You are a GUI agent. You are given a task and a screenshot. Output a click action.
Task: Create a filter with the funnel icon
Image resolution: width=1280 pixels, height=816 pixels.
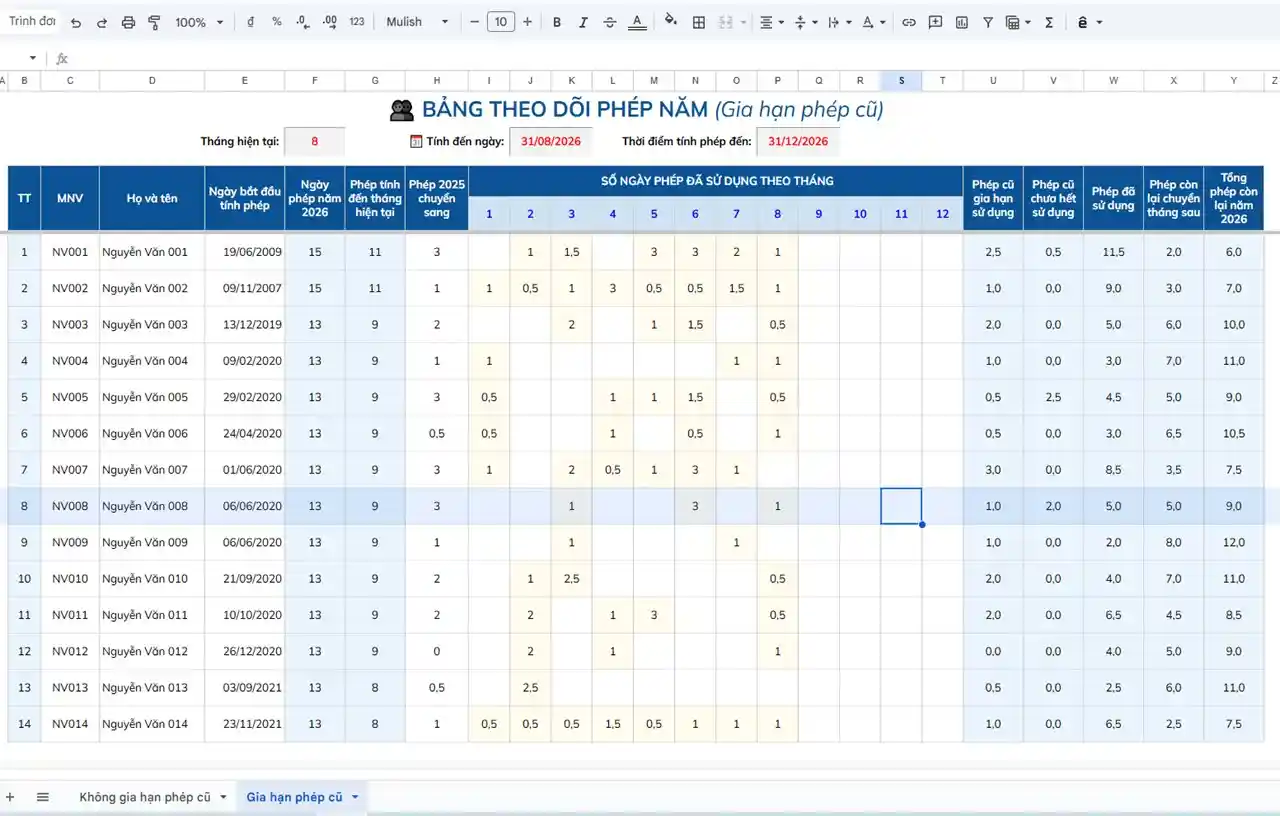(988, 22)
